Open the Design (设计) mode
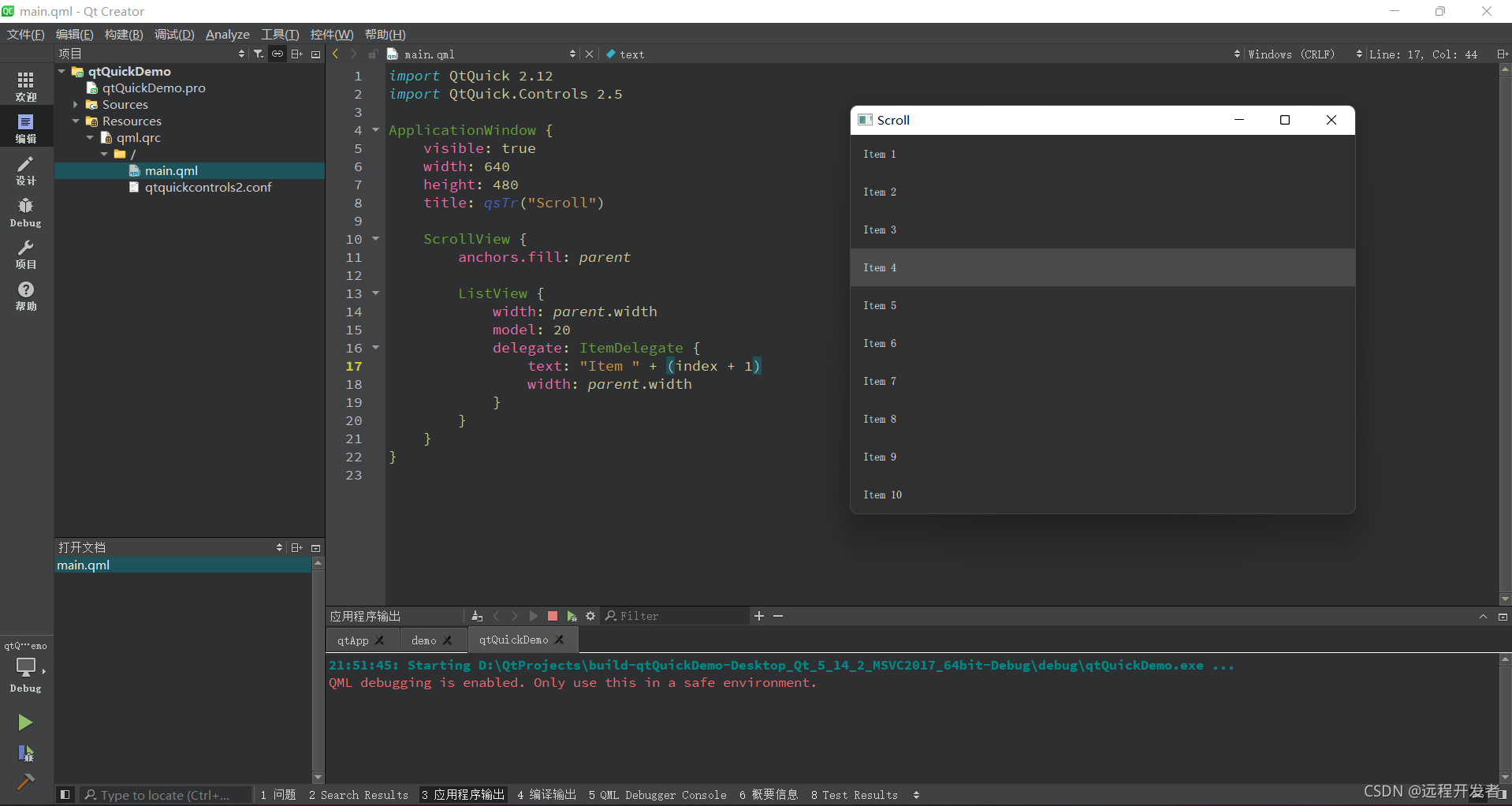The image size is (1512, 806). click(26, 170)
